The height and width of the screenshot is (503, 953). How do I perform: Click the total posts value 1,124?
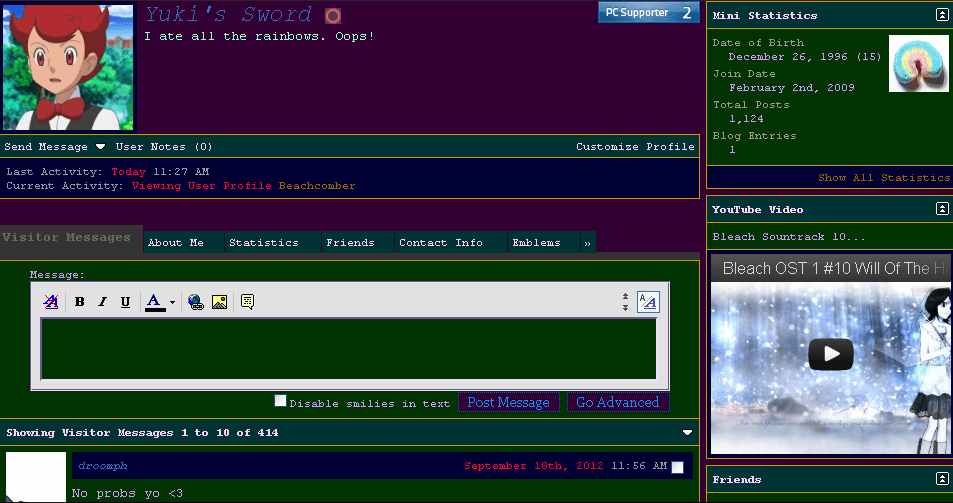746,118
